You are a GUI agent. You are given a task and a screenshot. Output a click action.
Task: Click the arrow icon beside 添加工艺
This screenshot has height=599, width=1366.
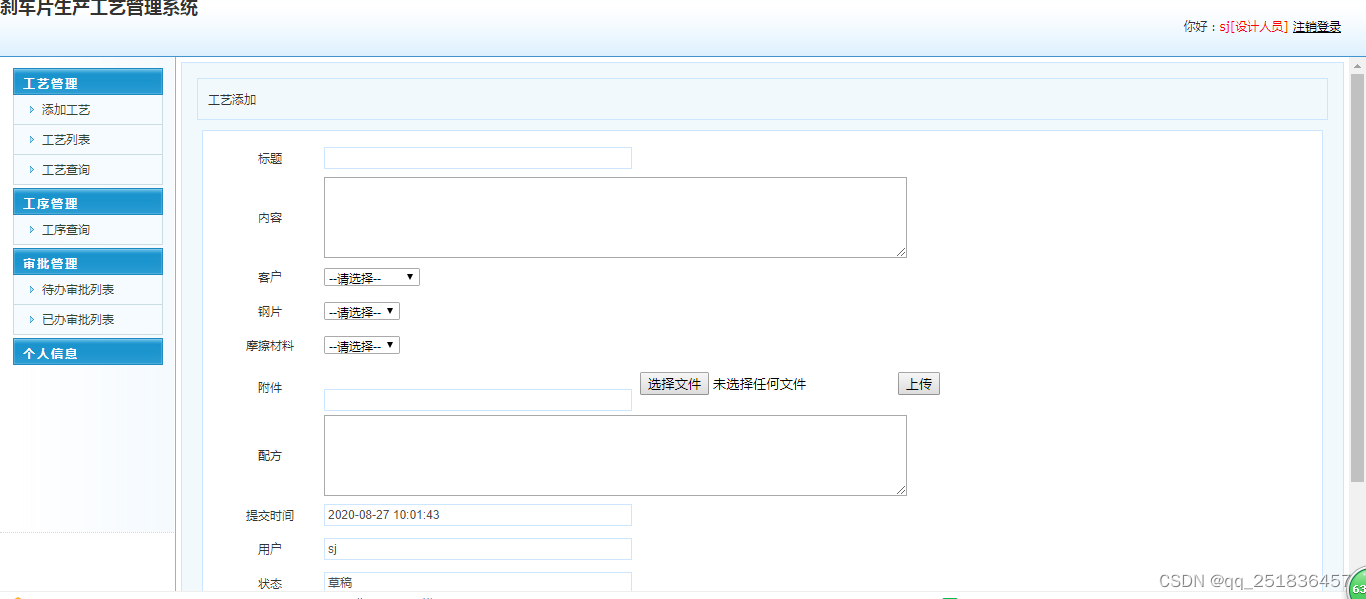pyautogui.click(x=32, y=110)
